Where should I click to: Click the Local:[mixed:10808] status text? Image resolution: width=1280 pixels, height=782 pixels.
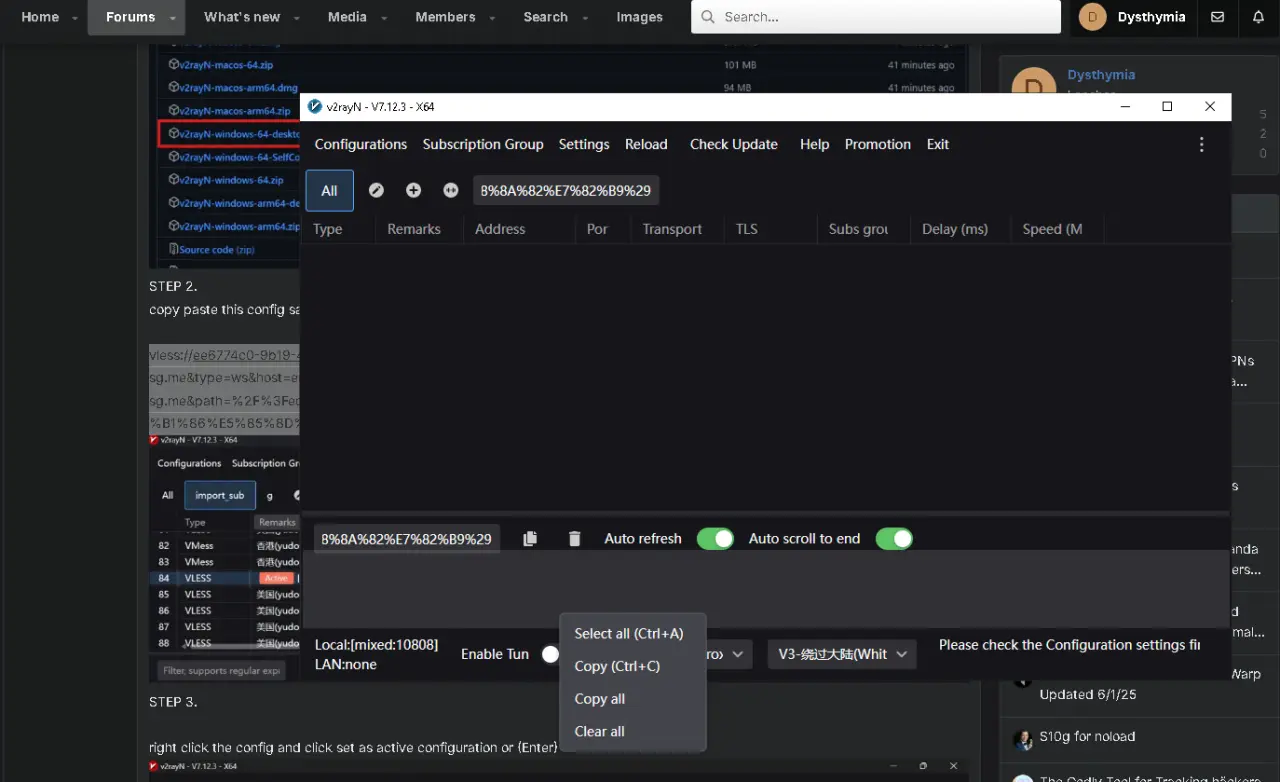pyautogui.click(x=376, y=645)
